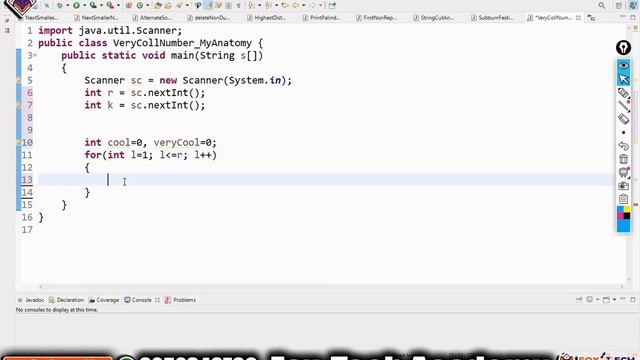Click empty line 13 in editor
This screenshot has height=360, width=640.
coord(327,180)
